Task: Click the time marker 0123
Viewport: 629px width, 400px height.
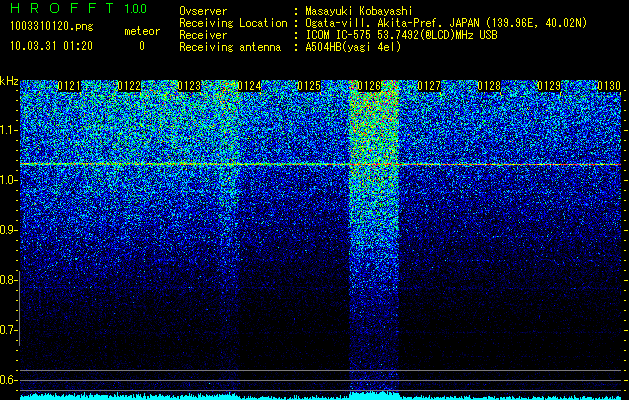Action: click(x=189, y=86)
